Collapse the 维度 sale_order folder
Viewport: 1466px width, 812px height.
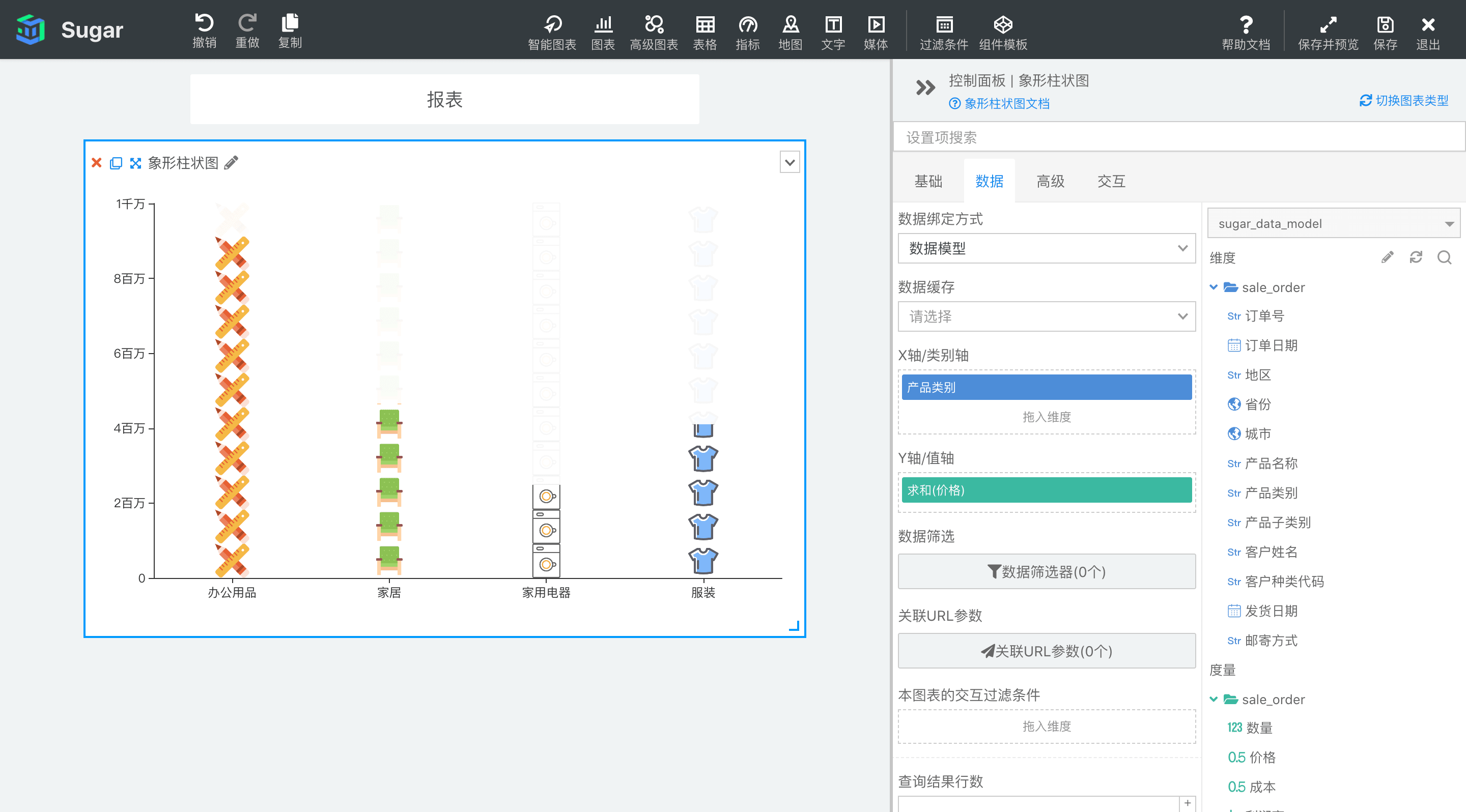[x=1214, y=287]
